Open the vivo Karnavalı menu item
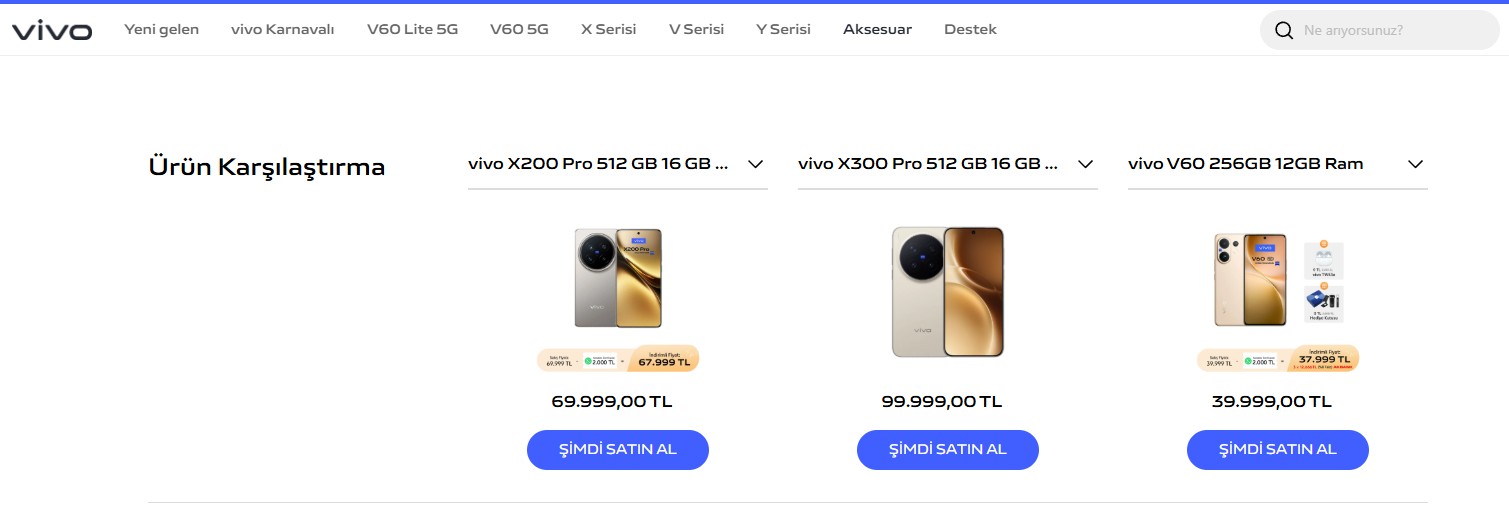This screenshot has width=1509, height=512. pyautogui.click(x=282, y=29)
